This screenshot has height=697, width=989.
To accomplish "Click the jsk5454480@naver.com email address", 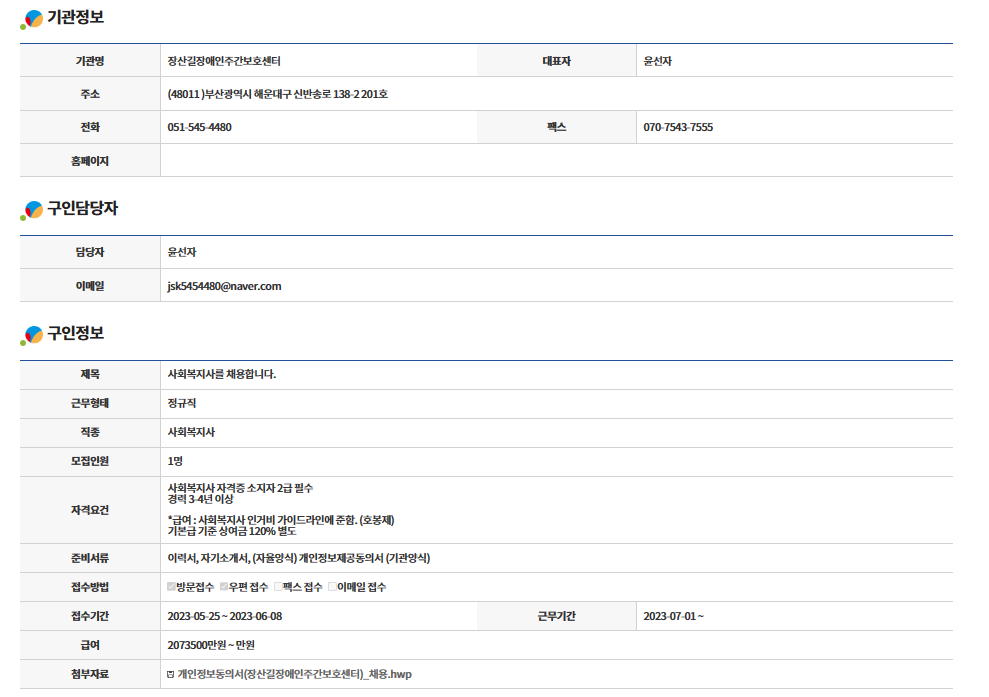I will click(x=224, y=286).
